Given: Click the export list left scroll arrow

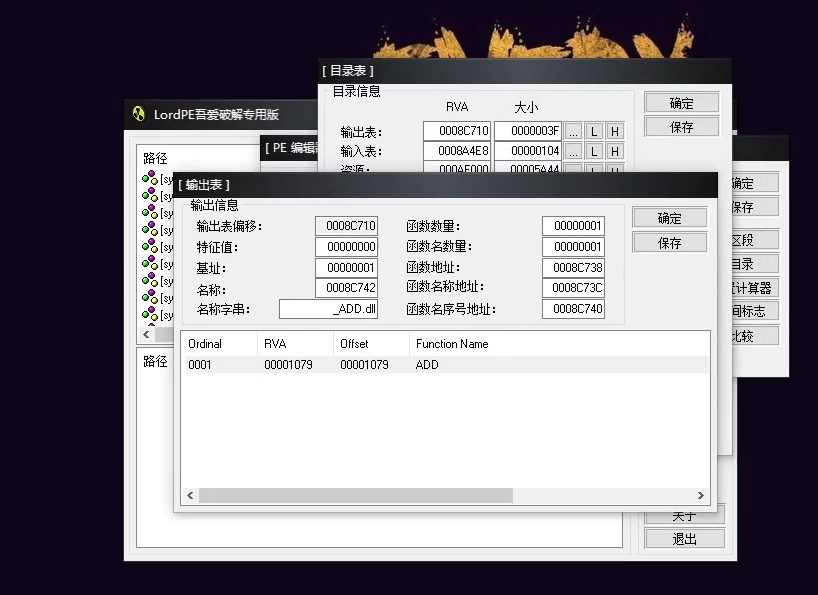Looking at the screenshot, I should coord(190,495).
